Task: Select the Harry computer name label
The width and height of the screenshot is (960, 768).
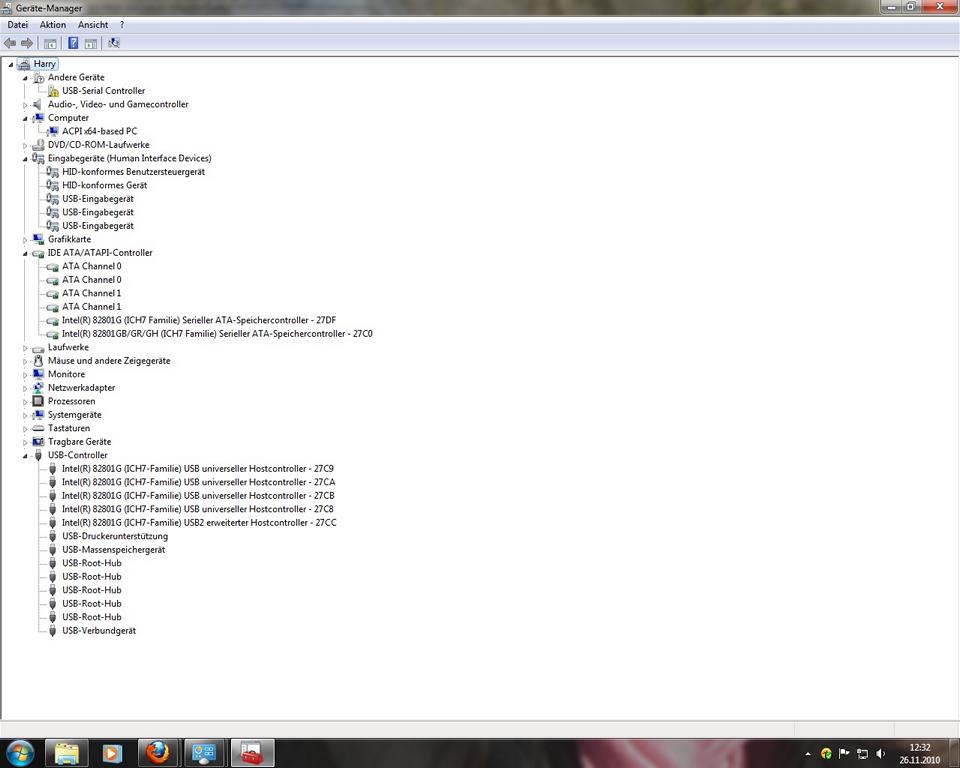Action: (45, 64)
